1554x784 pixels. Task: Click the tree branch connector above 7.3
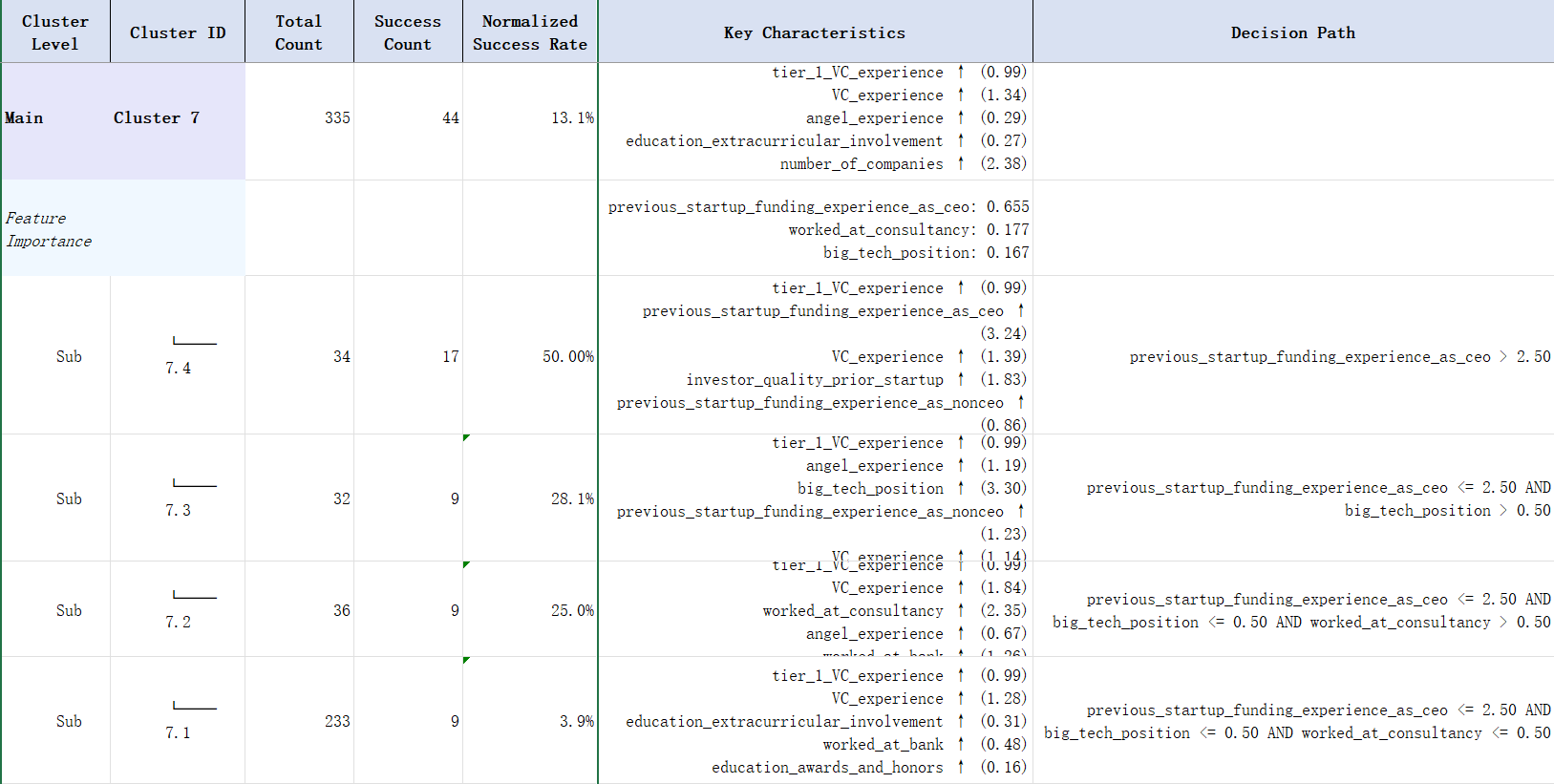click(194, 483)
